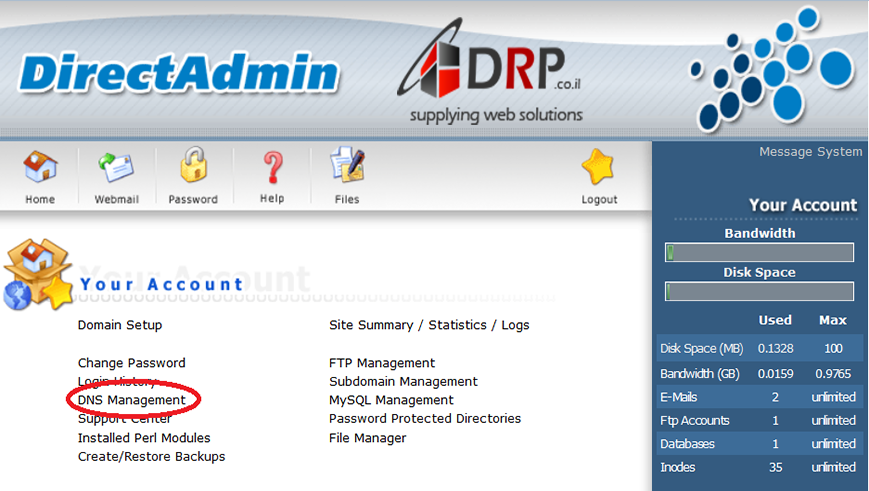Click the Password padlock icon

(x=193, y=167)
